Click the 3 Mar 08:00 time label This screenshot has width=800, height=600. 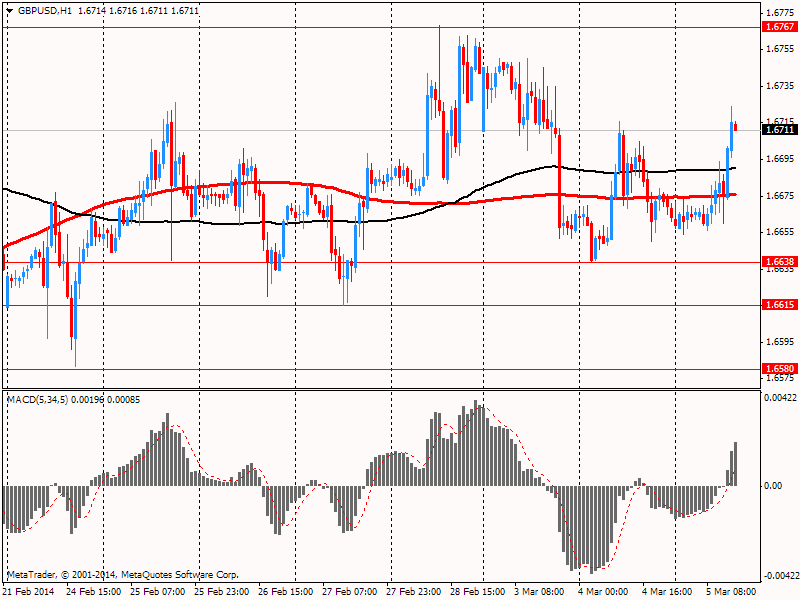tap(539, 592)
